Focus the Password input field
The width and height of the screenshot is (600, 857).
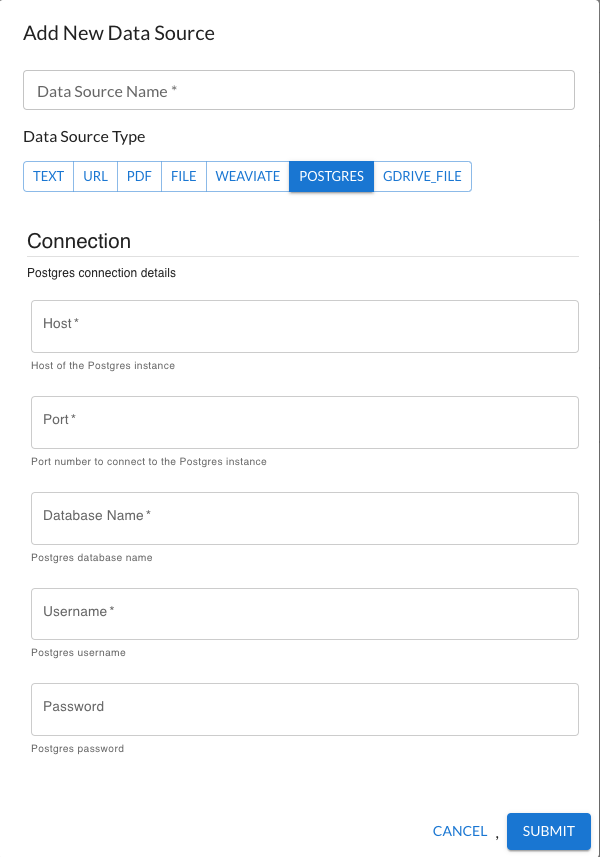(x=304, y=709)
